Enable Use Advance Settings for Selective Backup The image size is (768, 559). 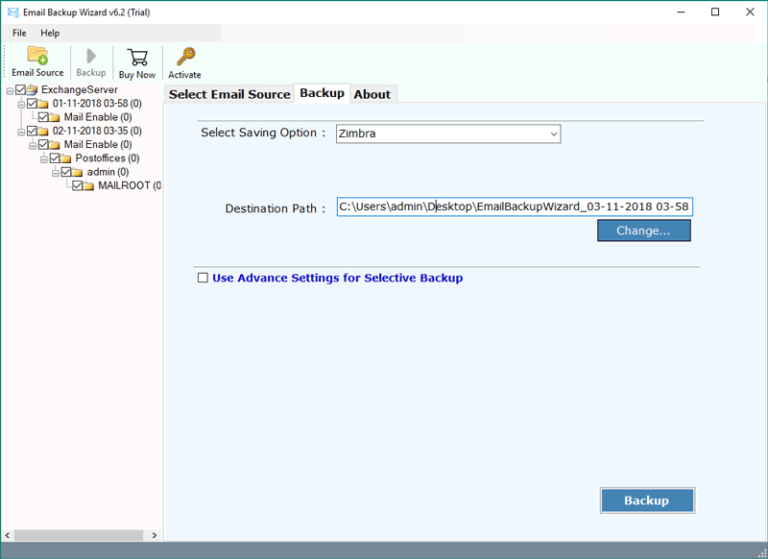[x=203, y=278]
